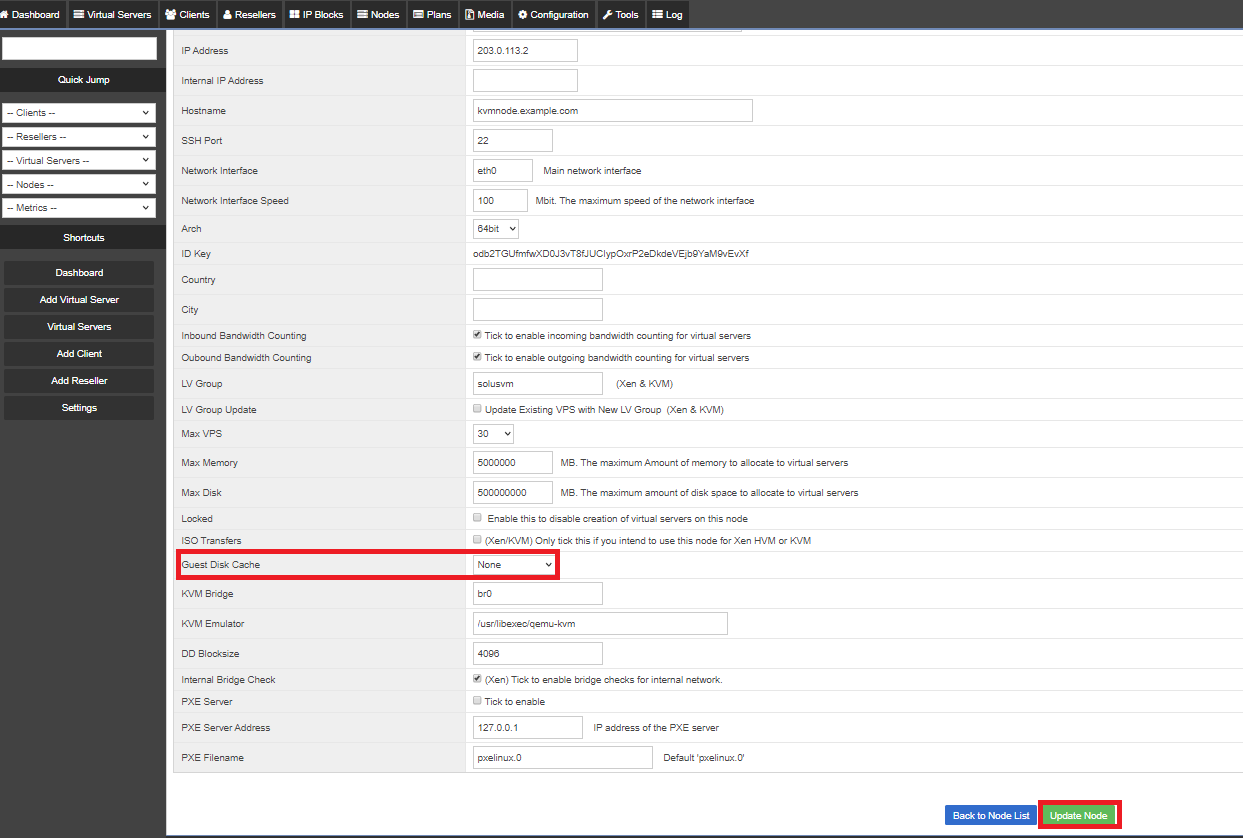The width and height of the screenshot is (1243, 838).
Task: Open the Log tab
Action: point(667,14)
